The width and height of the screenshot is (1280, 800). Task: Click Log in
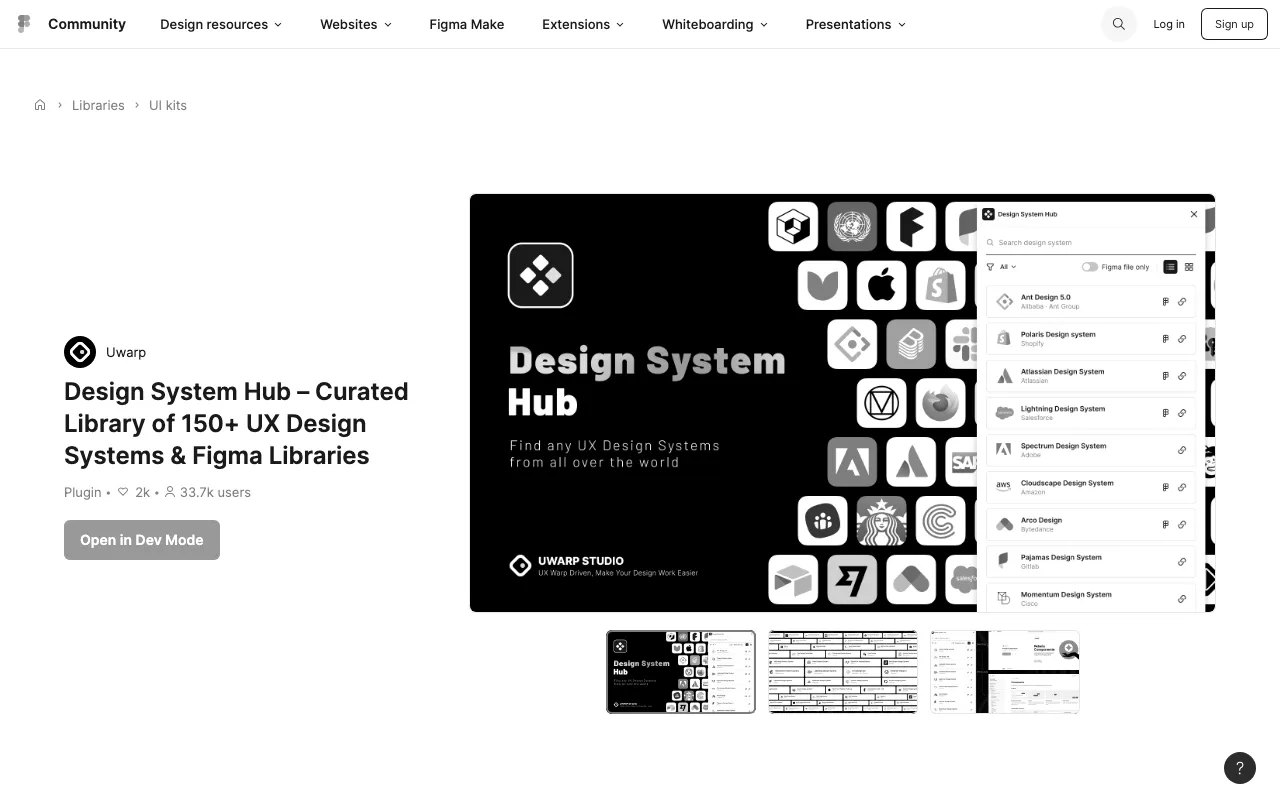coord(1169,24)
